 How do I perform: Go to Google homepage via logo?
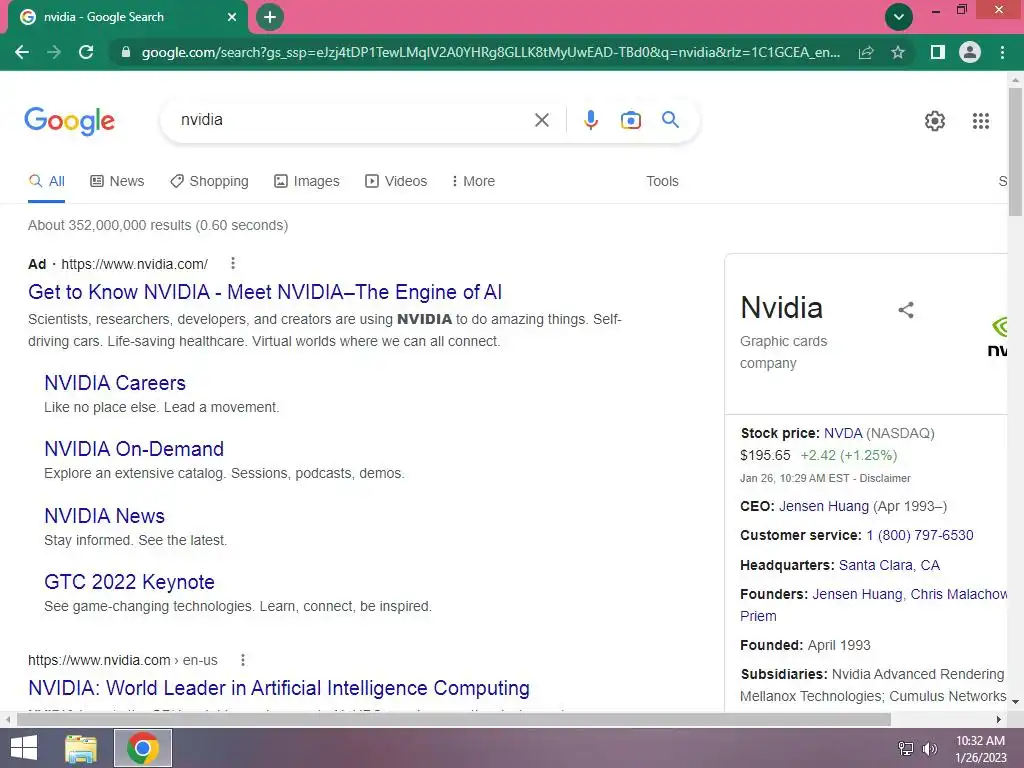pos(69,121)
